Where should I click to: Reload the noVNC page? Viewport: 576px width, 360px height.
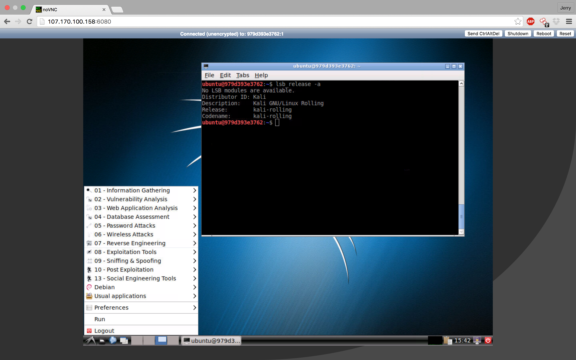[29, 22]
